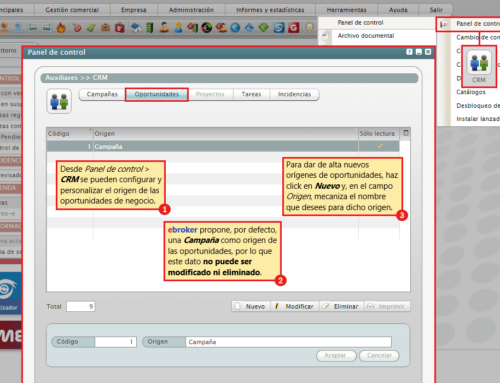
Task: Switch to the Campañas tab
Action: [x=102, y=94]
